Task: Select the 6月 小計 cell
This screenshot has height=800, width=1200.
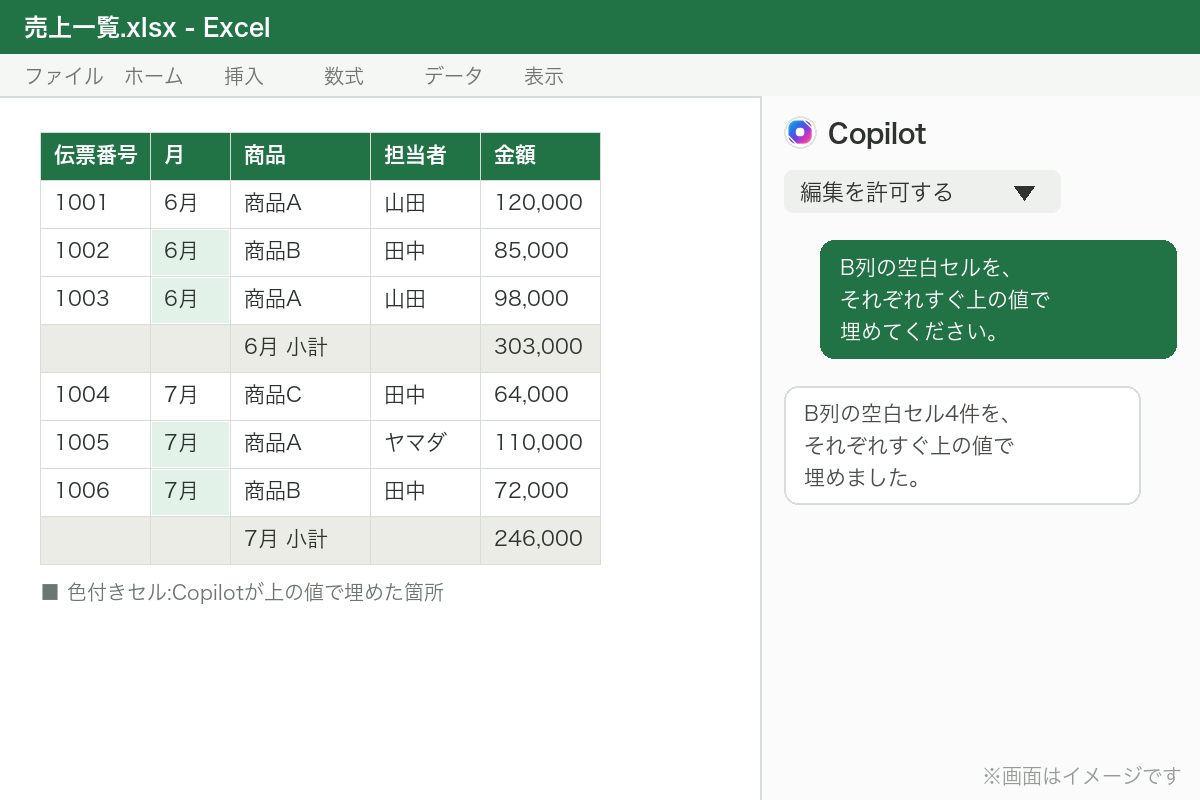Action: [x=301, y=348]
